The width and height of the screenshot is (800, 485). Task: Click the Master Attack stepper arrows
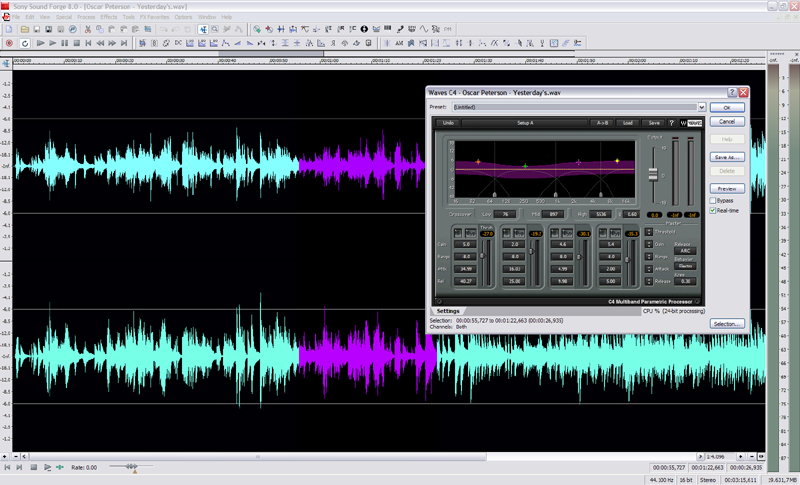point(648,269)
